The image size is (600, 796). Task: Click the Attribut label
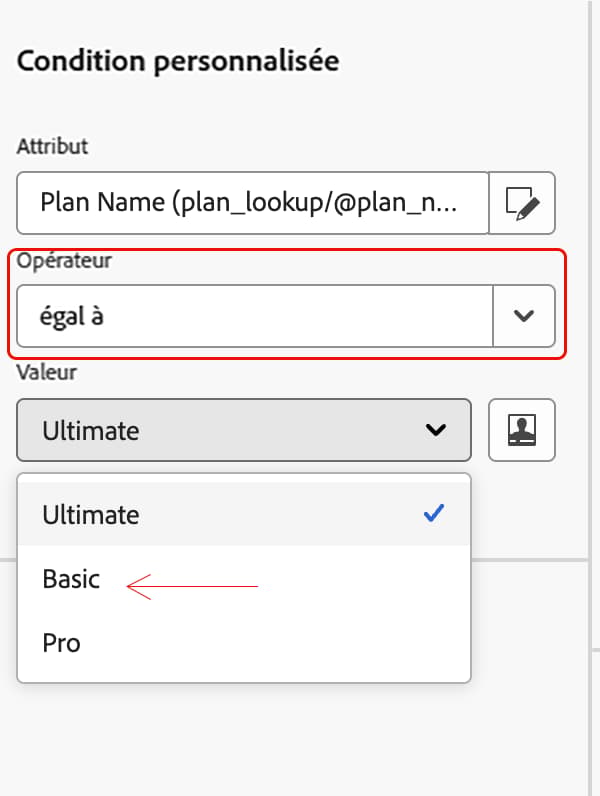(52, 146)
